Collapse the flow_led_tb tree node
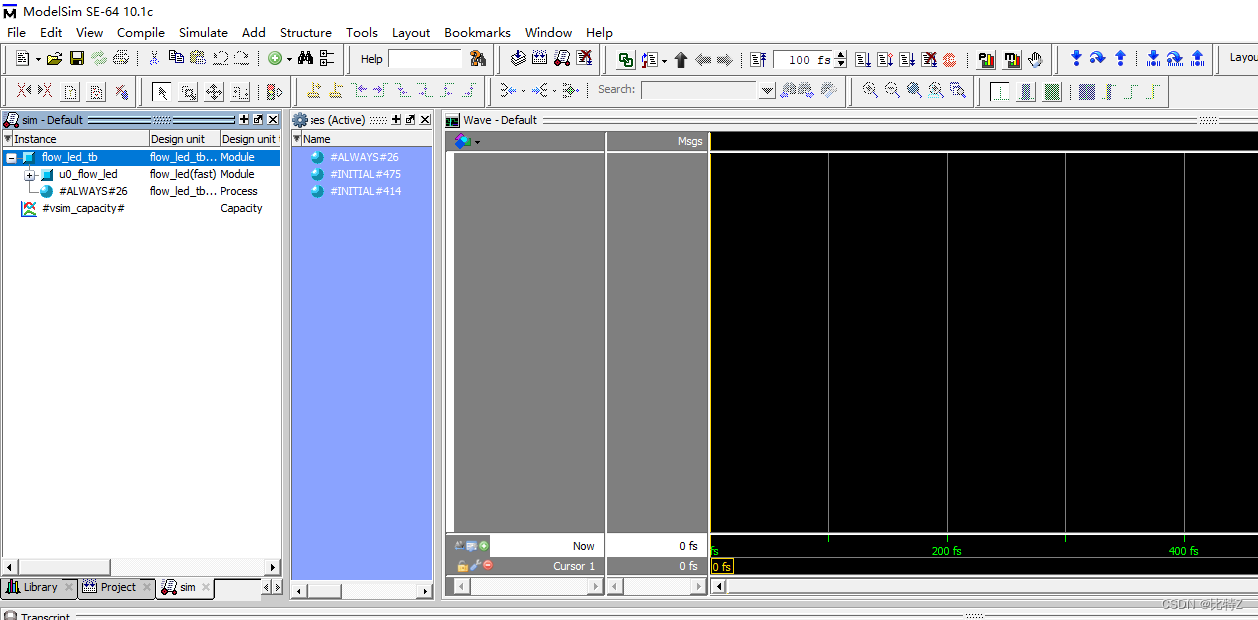The image size is (1258, 620). (x=9, y=157)
